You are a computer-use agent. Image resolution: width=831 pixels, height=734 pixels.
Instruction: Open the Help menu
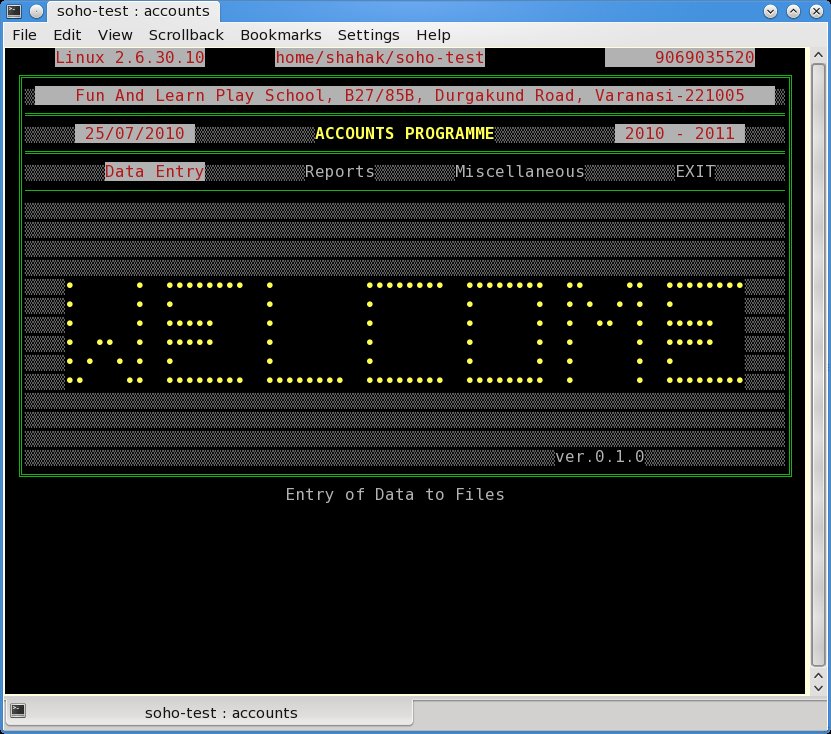[x=433, y=35]
